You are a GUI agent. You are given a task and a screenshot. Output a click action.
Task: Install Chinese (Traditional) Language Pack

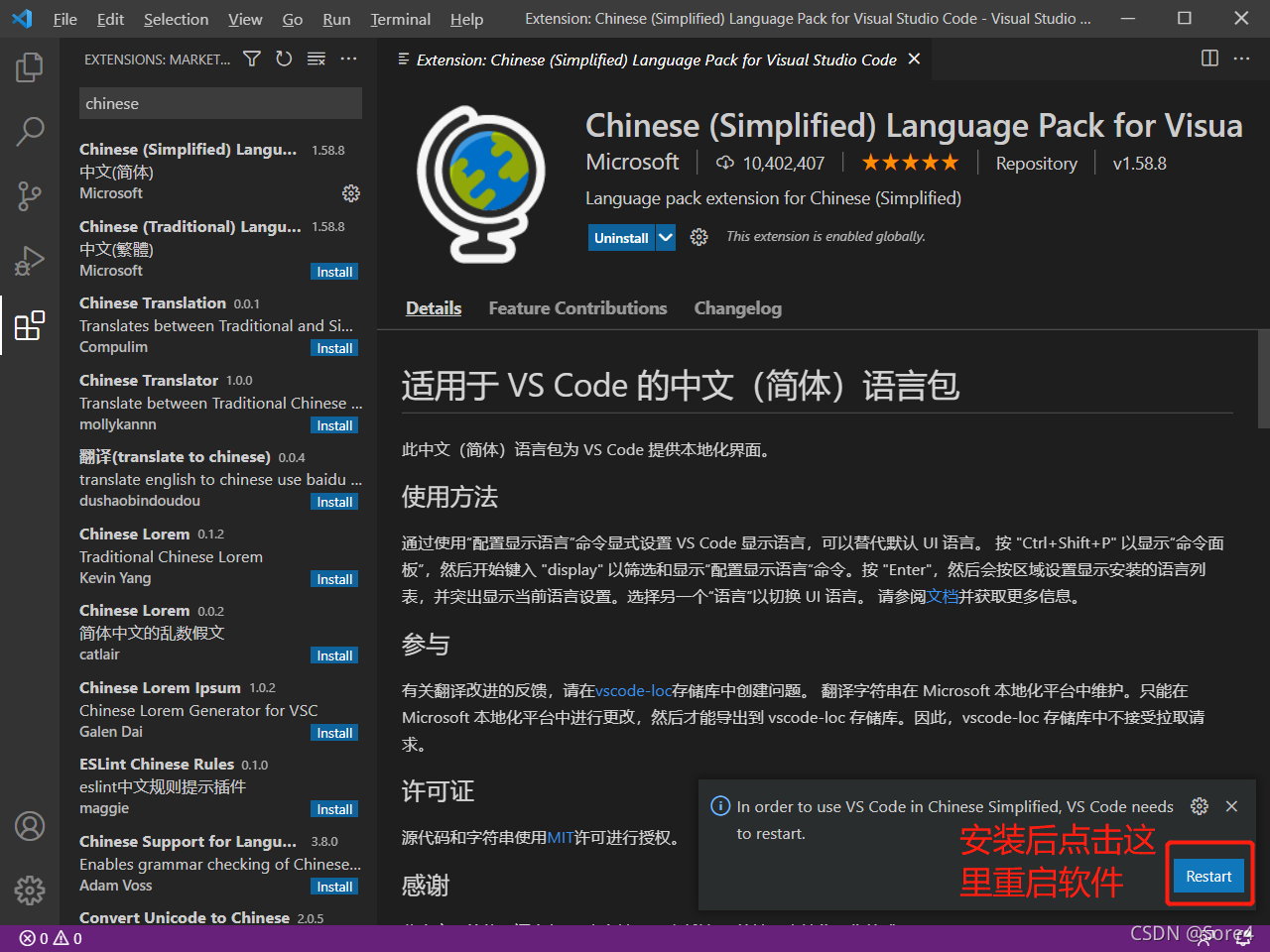(x=334, y=272)
